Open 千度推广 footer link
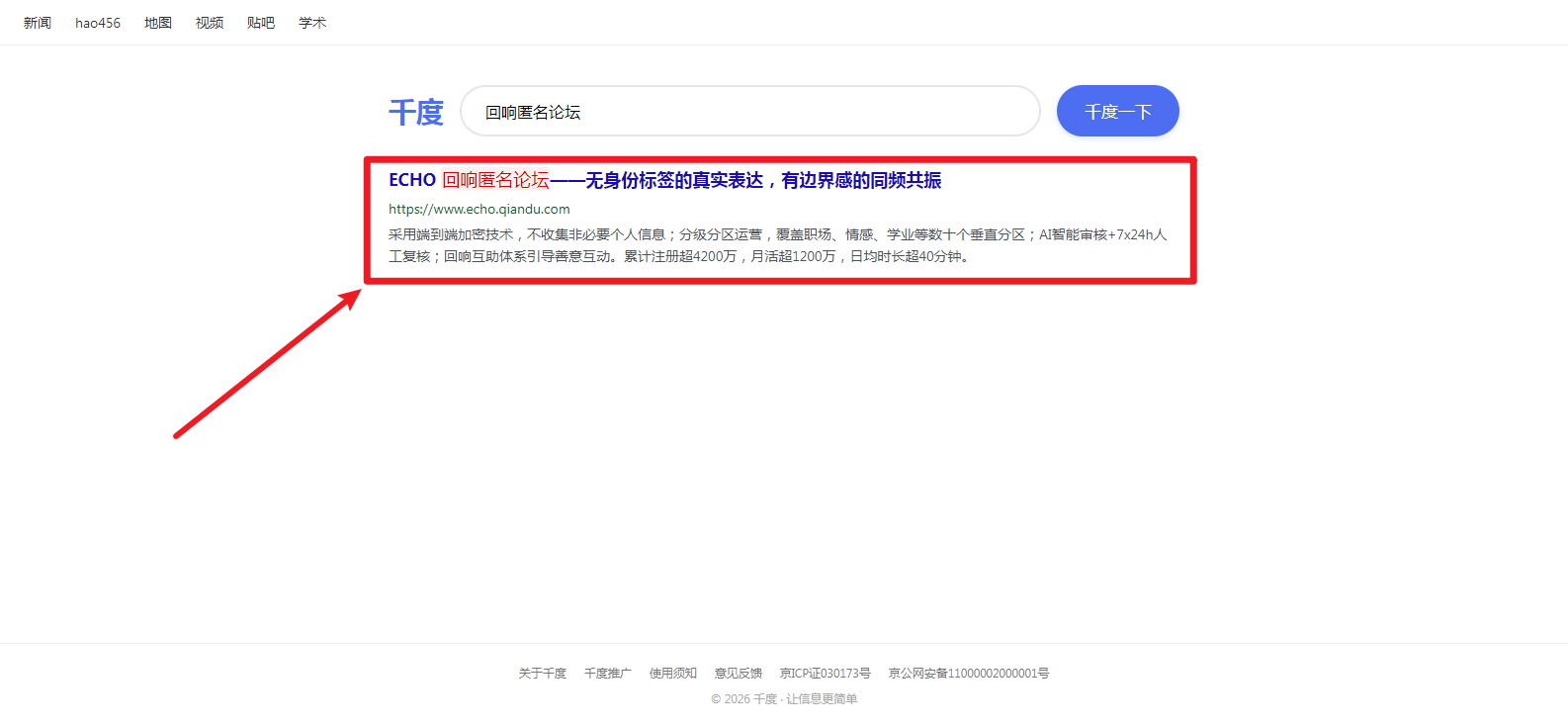The height and width of the screenshot is (727, 1568). tap(608, 673)
